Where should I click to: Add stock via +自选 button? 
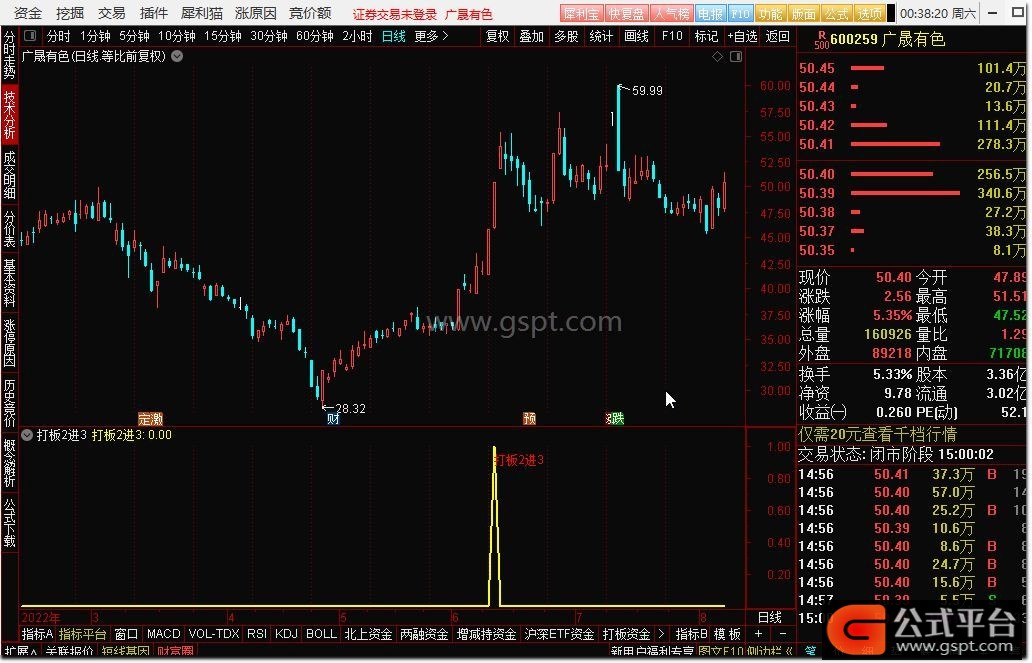(x=742, y=36)
